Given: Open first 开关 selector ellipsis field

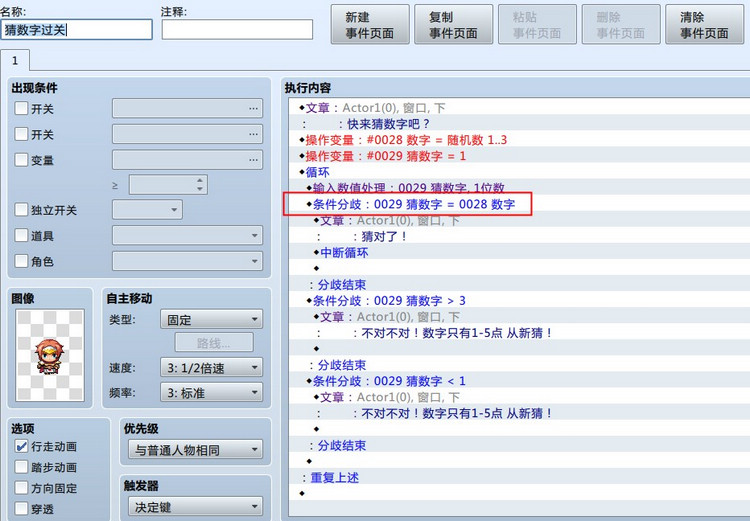Looking at the screenshot, I should tap(188, 108).
